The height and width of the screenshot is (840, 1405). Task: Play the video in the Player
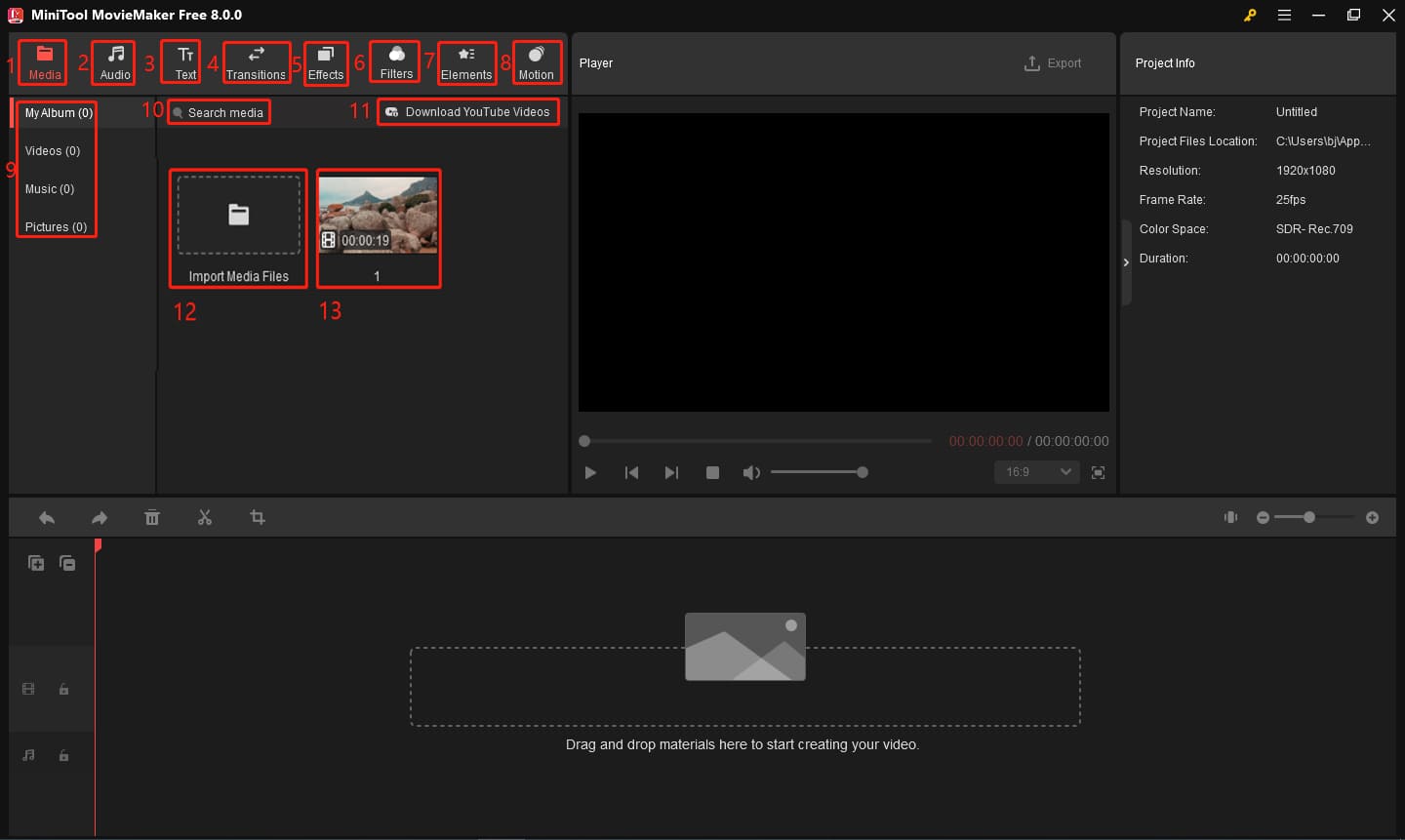(590, 473)
